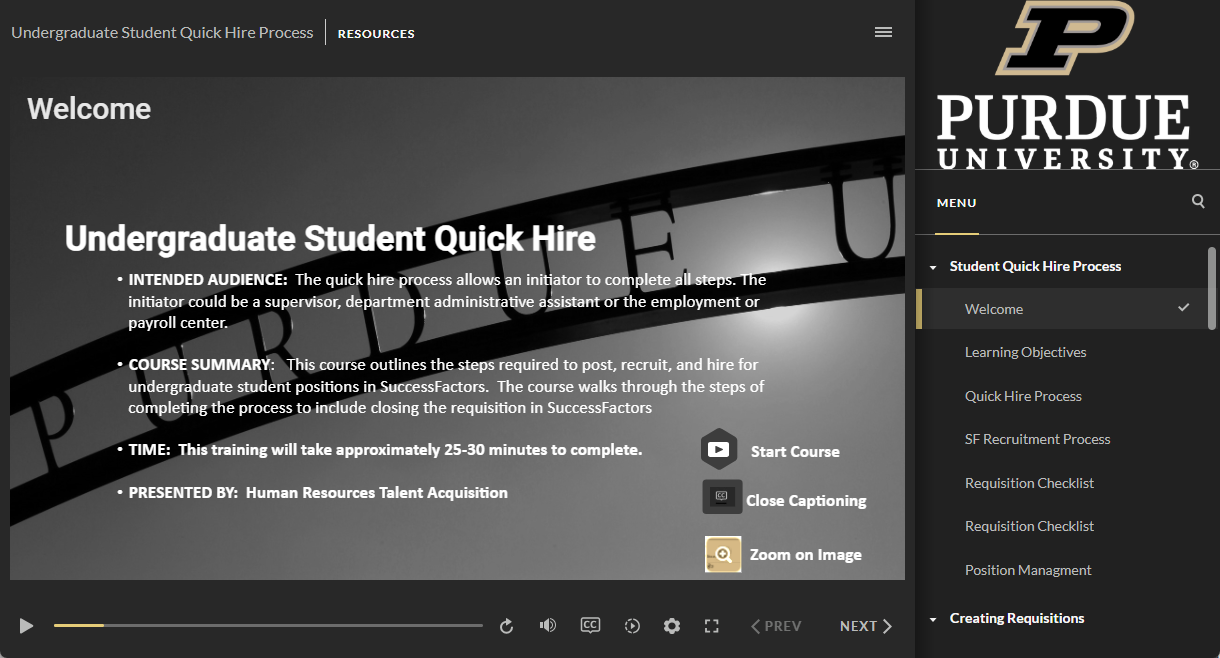Open the volume control icon

pyautogui.click(x=548, y=625)
